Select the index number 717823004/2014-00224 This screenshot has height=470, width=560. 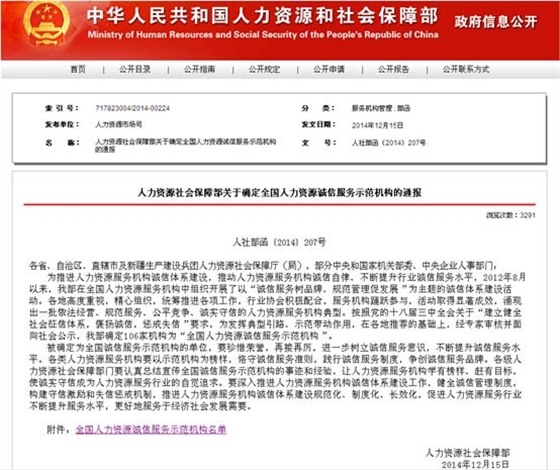132,108
